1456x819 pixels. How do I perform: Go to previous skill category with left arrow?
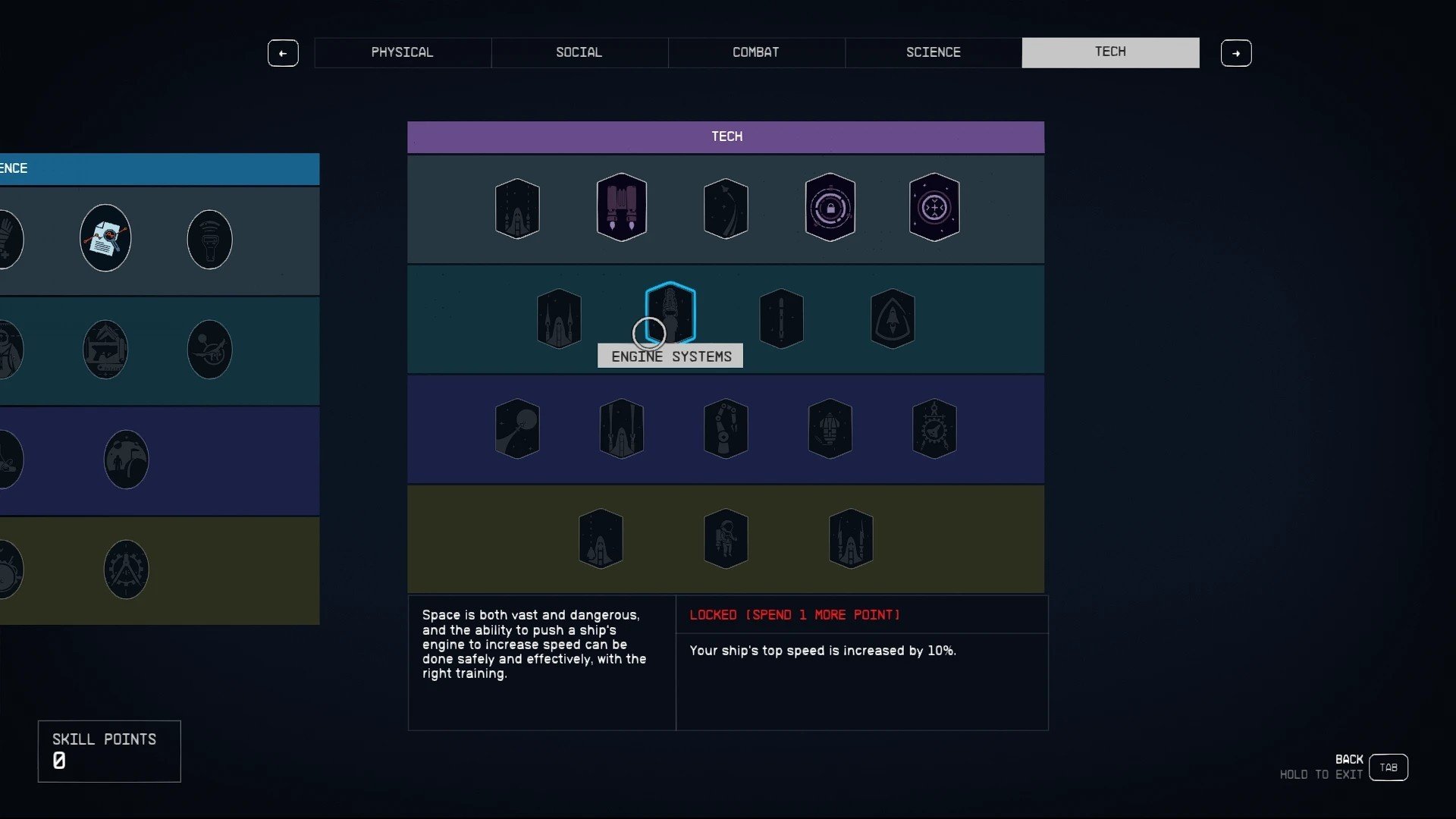pyautogui.click(x=283, y=53)
